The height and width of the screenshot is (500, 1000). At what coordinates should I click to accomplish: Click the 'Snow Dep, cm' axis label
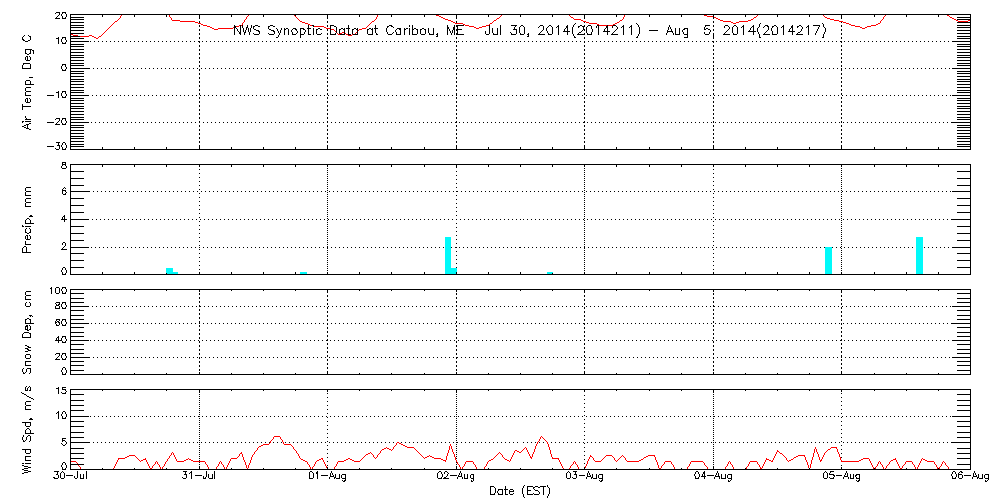(28, 331)
